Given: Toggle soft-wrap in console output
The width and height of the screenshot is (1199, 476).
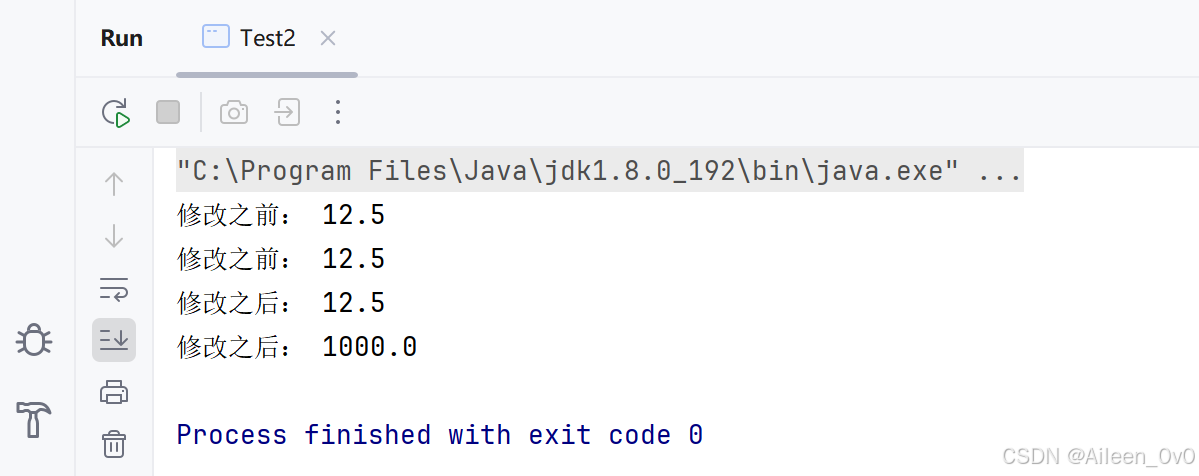Looking at the screenshot, I should 114,289.
